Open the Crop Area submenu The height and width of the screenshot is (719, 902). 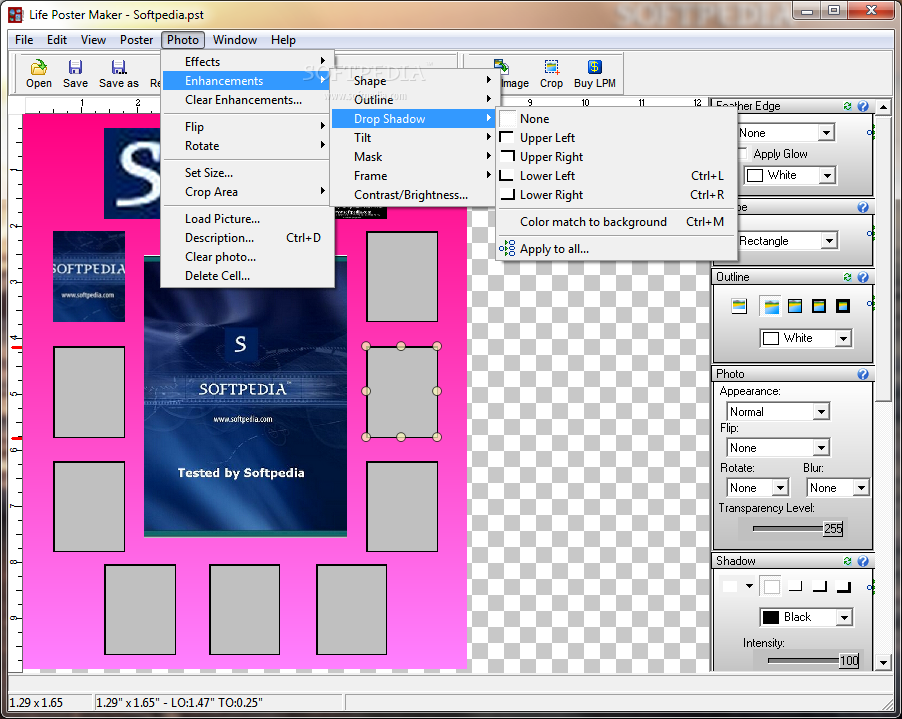[247, 192]
